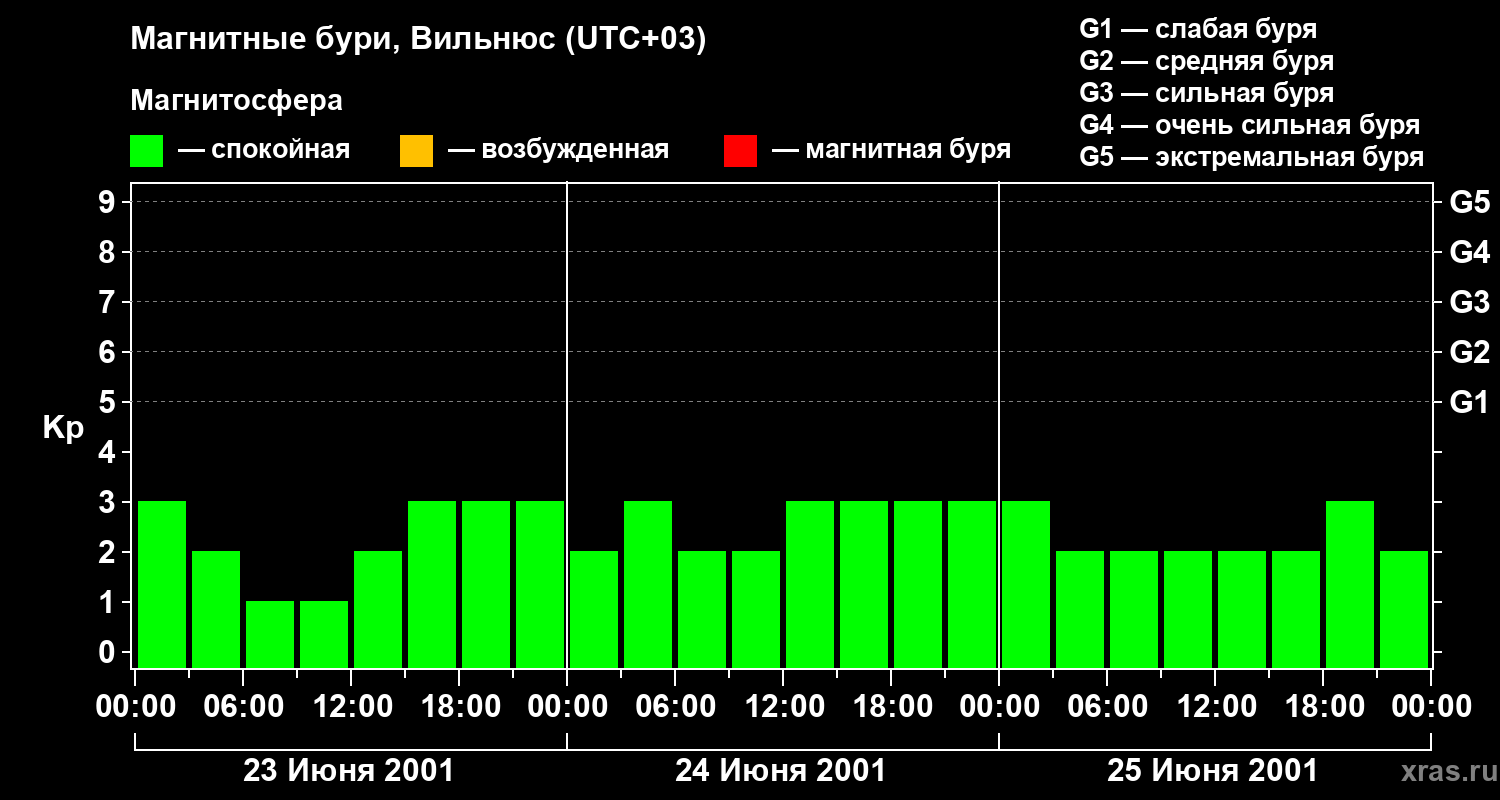The height and width of the screenshot is (800, 1500).
Task: Click the right-axis storm level 'G2'
Action: 1469,352
